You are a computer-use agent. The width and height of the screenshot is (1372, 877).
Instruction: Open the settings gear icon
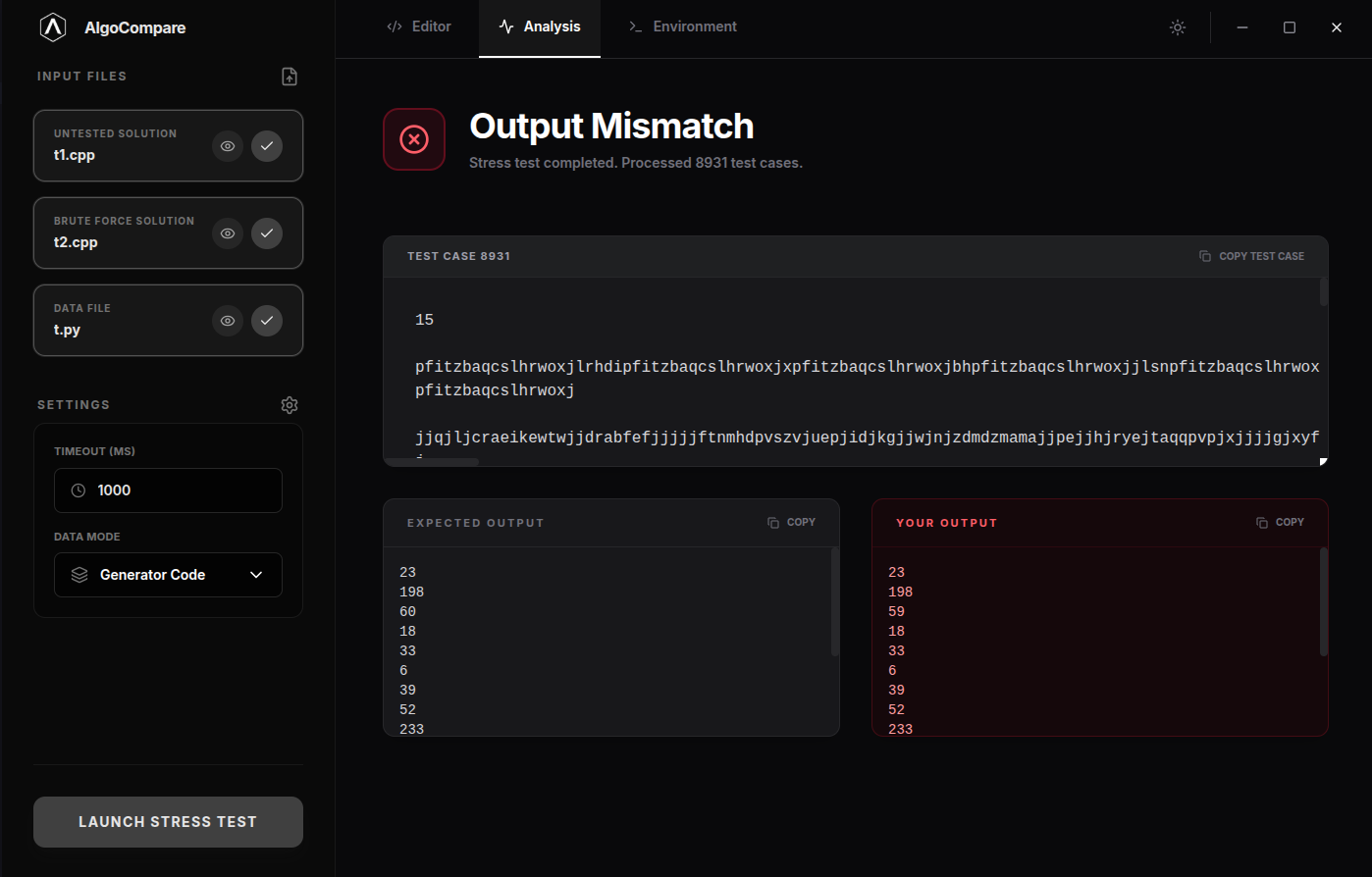click(290, 405)
